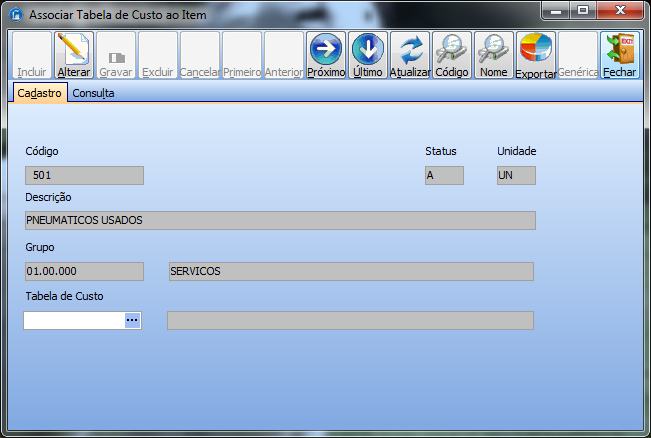Click the Código field showing 501

[x=84, y=176]
